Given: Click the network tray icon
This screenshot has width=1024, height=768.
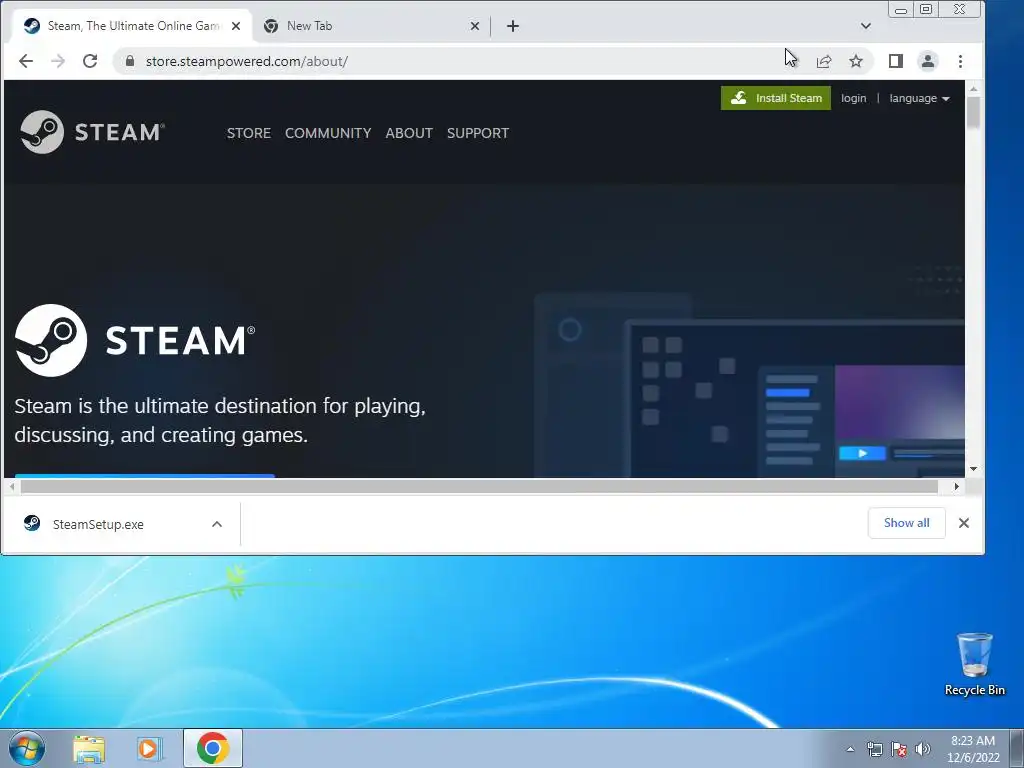Looking at the screenshot, I should point(874,749).
